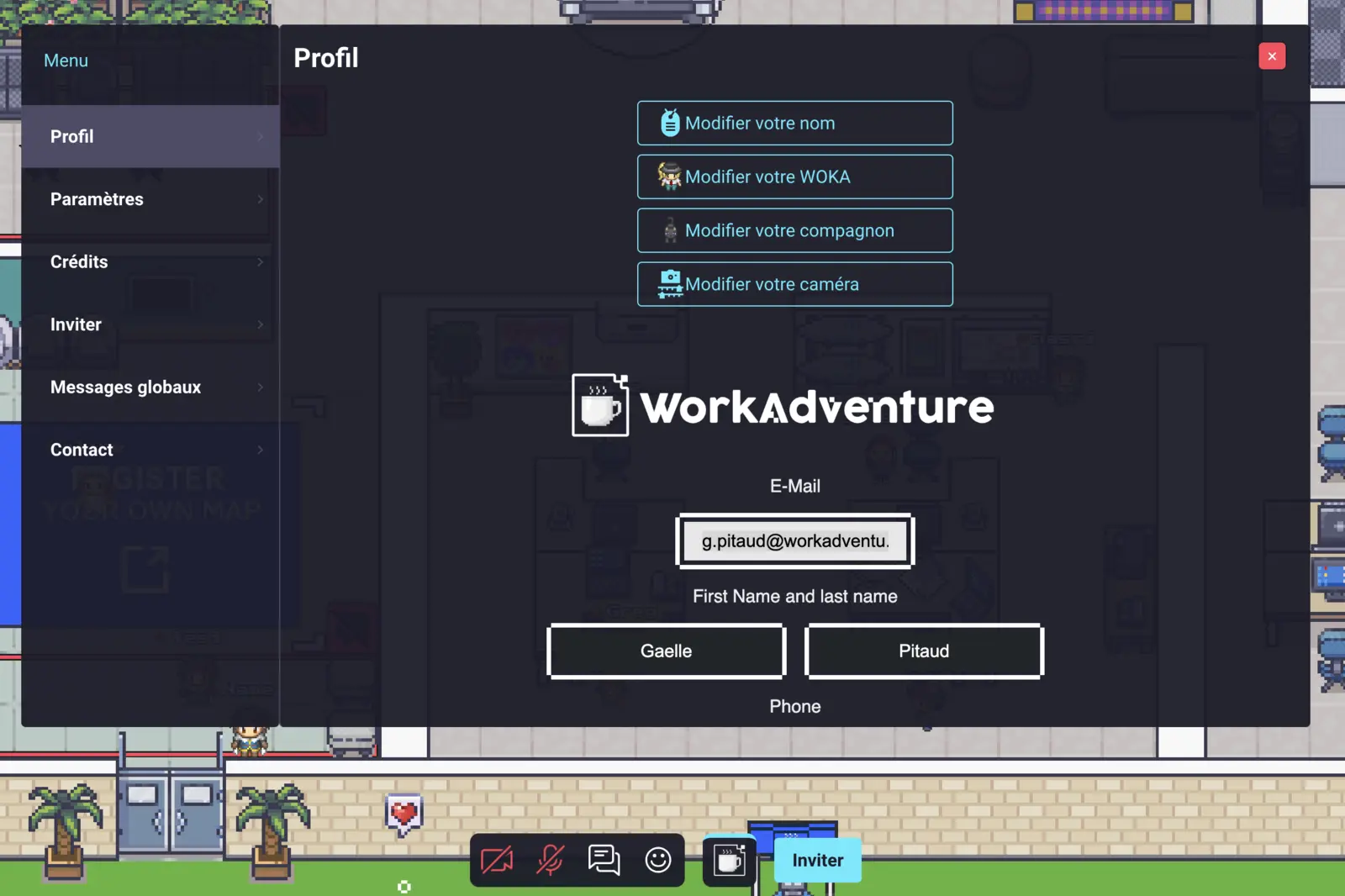Click the WorkAdventure coffee cup logo
This screenshot has height=896, width=1345.
point(600,405)
